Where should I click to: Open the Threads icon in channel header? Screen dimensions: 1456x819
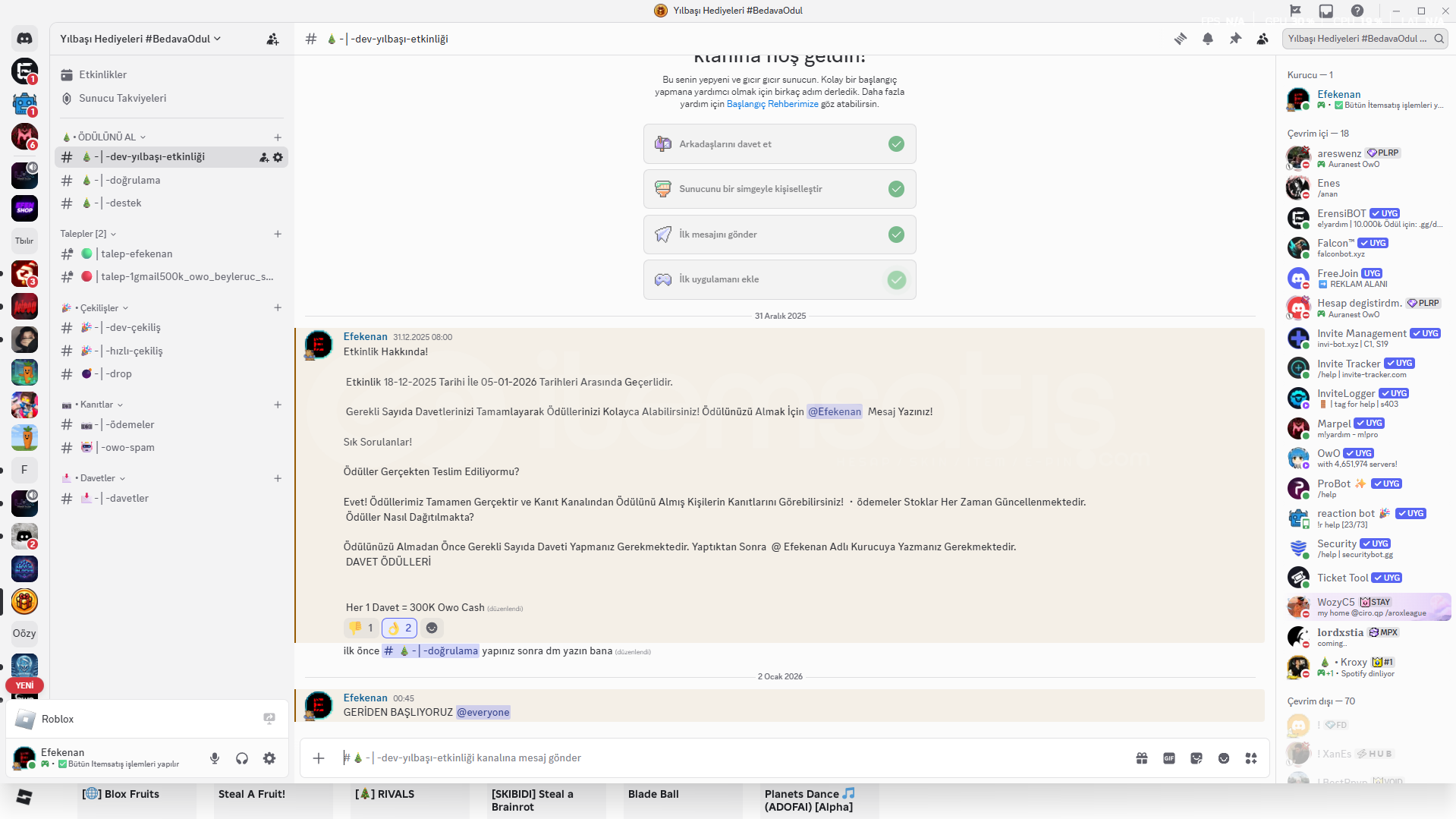click(1181, 39)
